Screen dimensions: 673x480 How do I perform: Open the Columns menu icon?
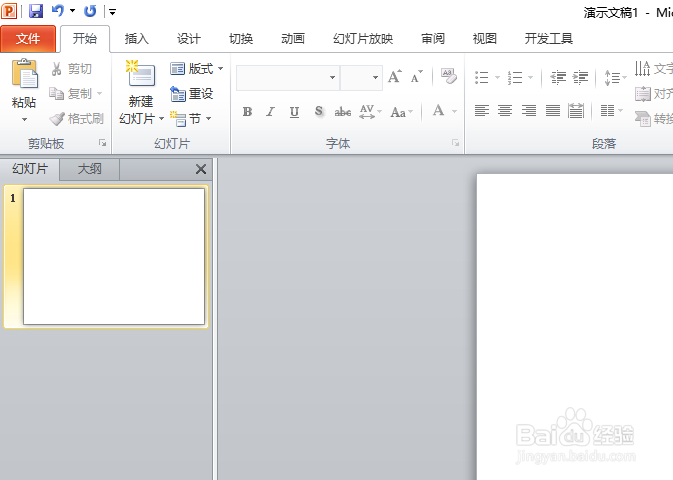(611, 111)
